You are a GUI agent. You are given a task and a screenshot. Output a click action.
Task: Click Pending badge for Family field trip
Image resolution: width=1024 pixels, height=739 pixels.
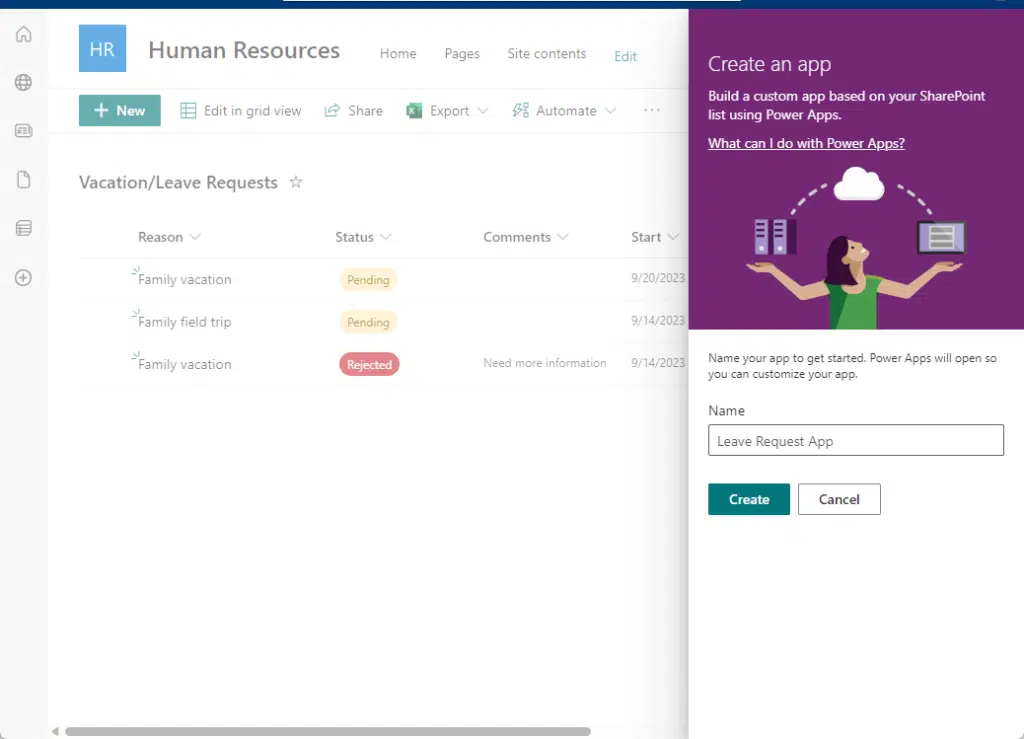pos(368,322)
